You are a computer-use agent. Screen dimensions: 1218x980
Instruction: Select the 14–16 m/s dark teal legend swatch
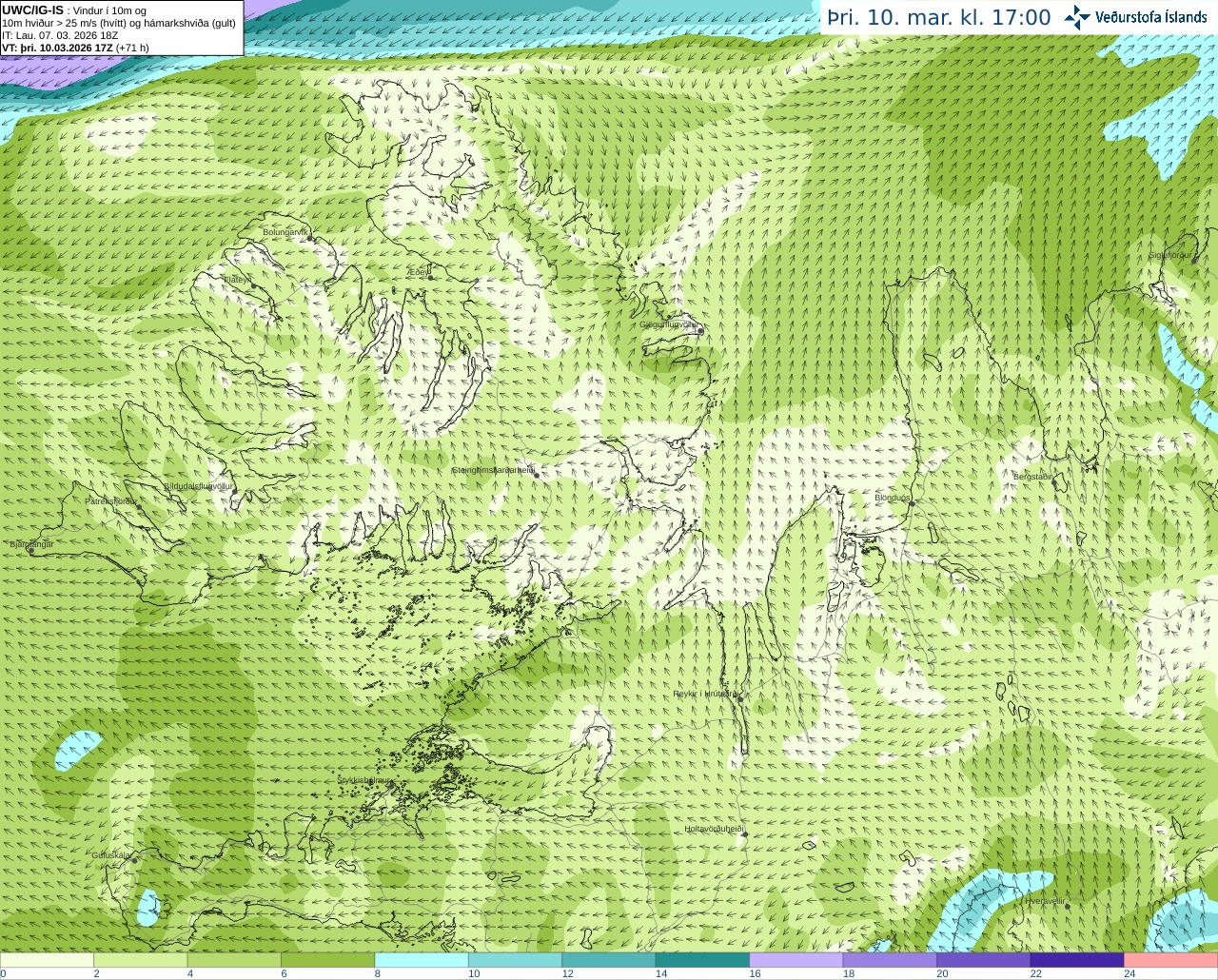[x=703, y=960]
